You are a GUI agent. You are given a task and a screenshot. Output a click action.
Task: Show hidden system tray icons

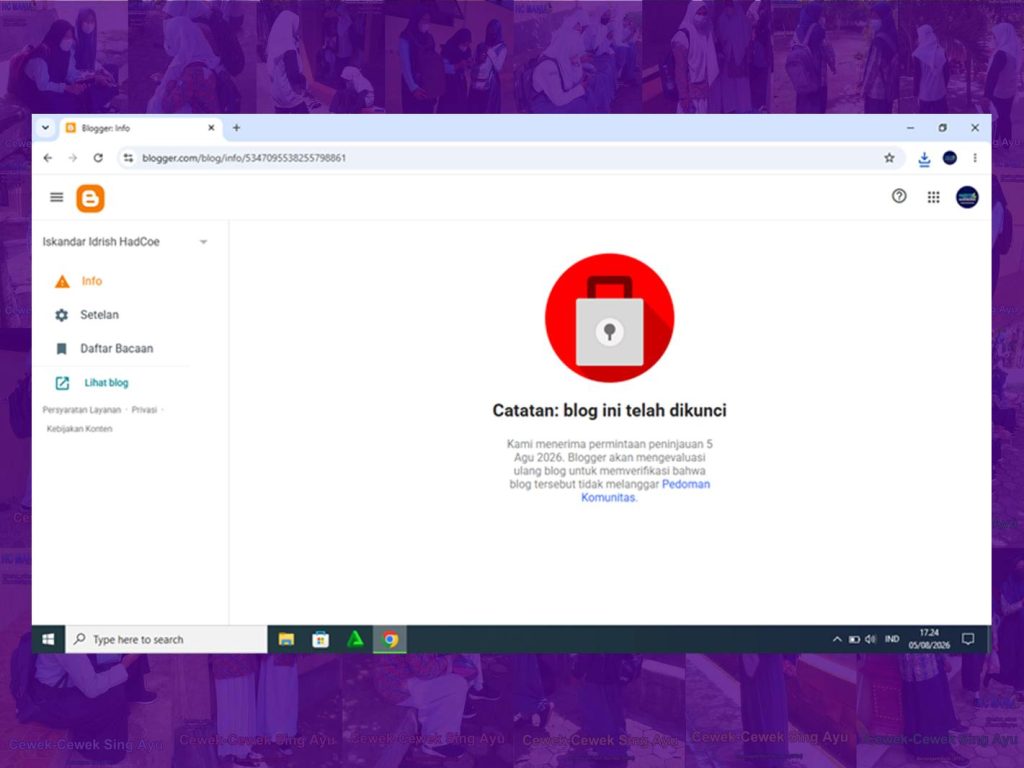pyautogui.click(x=837, y=639)
